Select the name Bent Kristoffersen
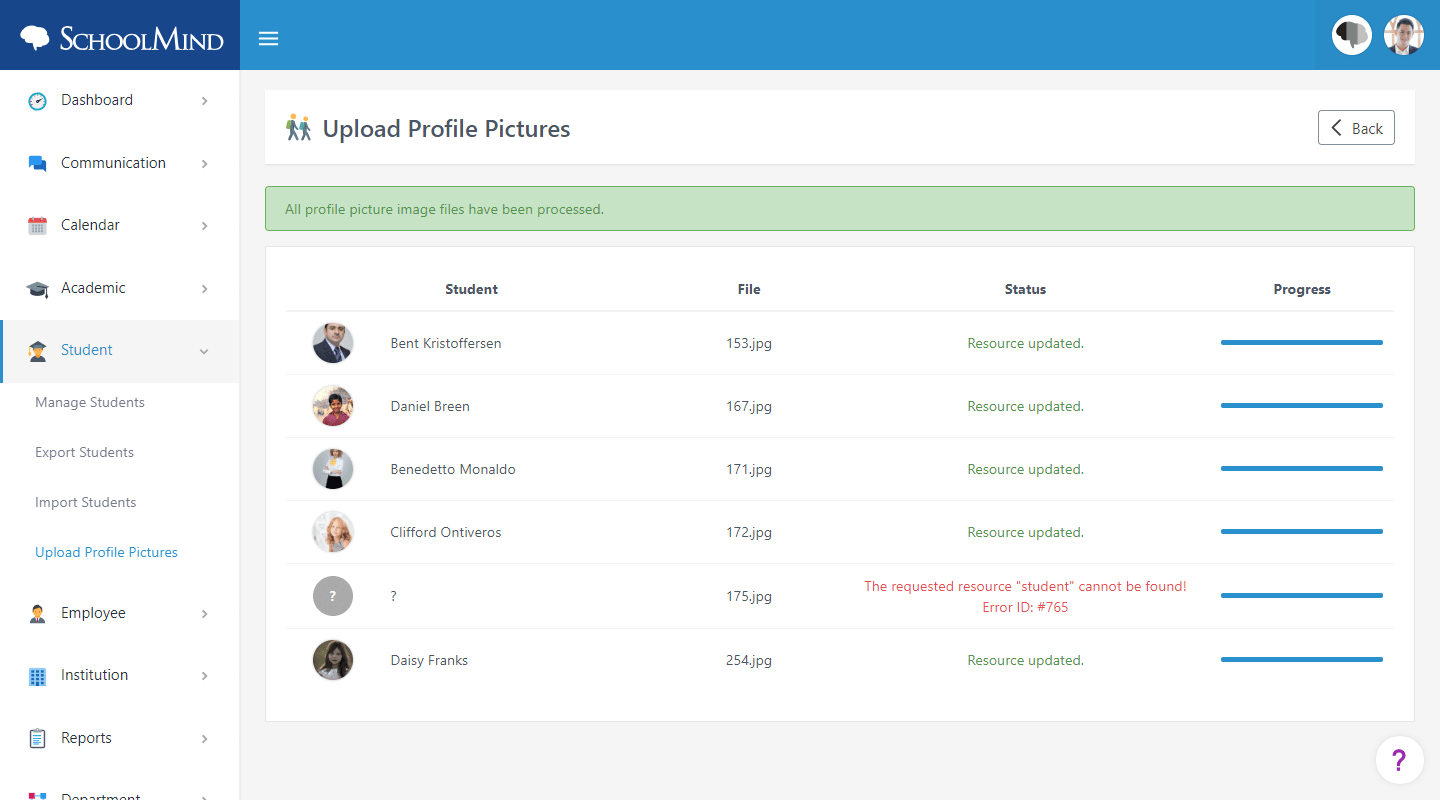The image size is (1440, 800). (x=446, y=343)
